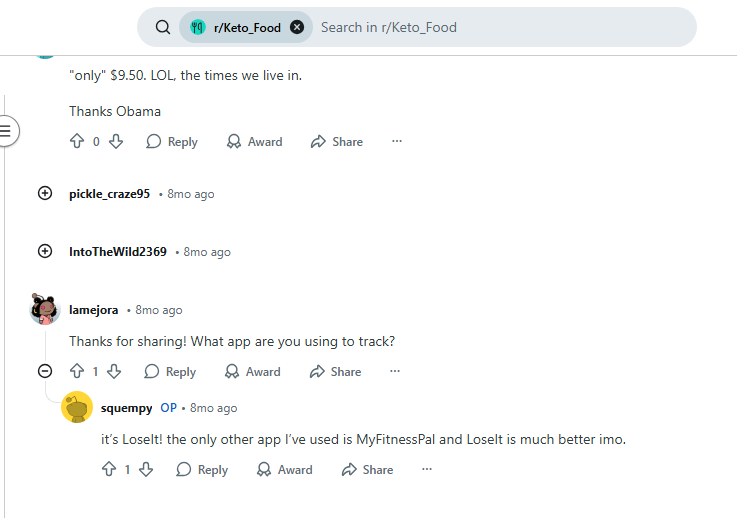Expand pickle_craze95's collapsed comment
737x518 pixels.
[x=45, y=194]
